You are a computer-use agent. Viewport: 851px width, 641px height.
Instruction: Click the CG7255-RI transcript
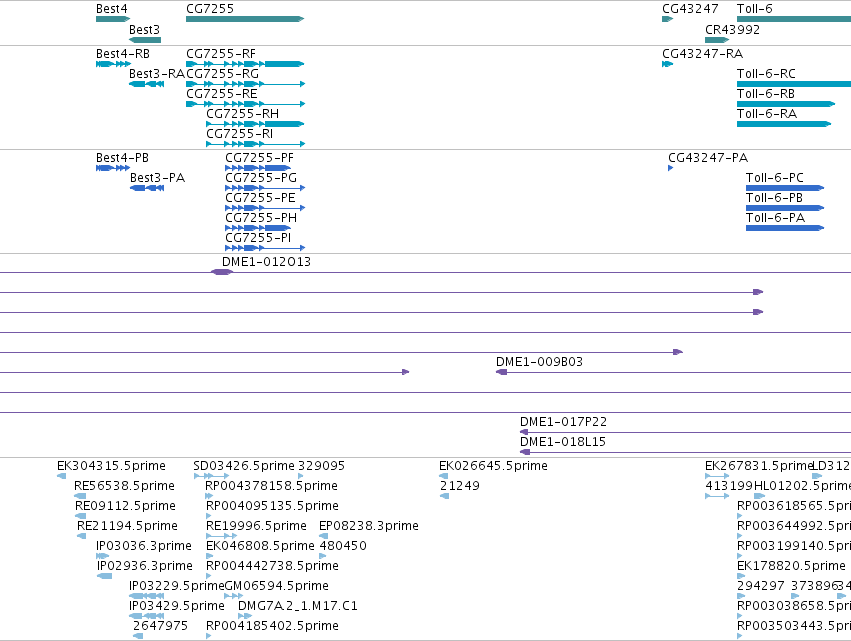click(256, 144)
